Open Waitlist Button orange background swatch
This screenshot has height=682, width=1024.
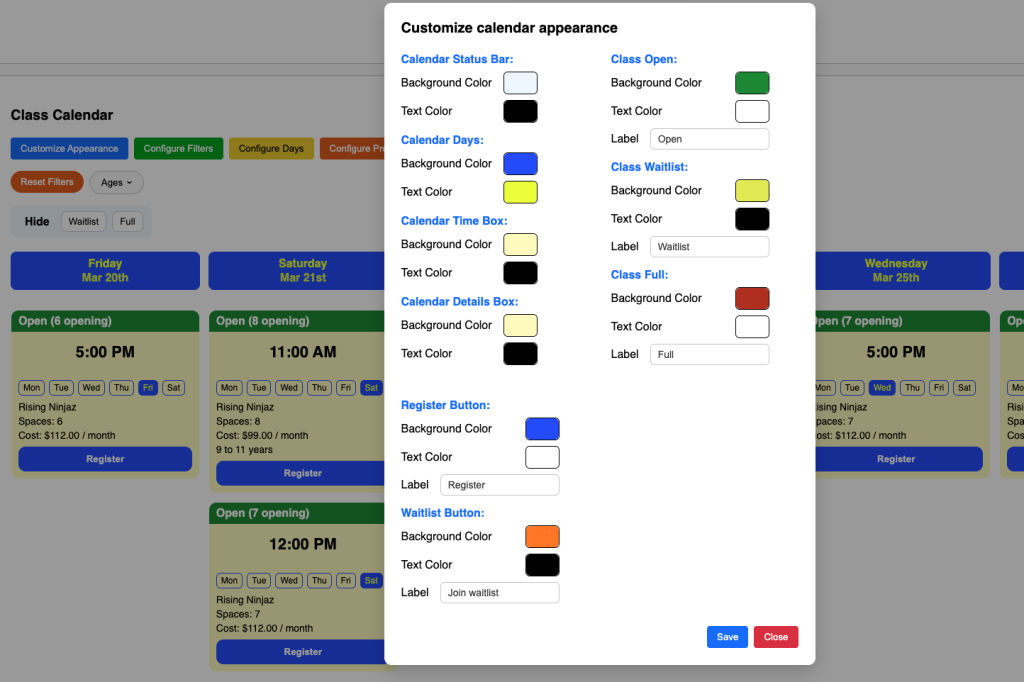click(542, 537)
